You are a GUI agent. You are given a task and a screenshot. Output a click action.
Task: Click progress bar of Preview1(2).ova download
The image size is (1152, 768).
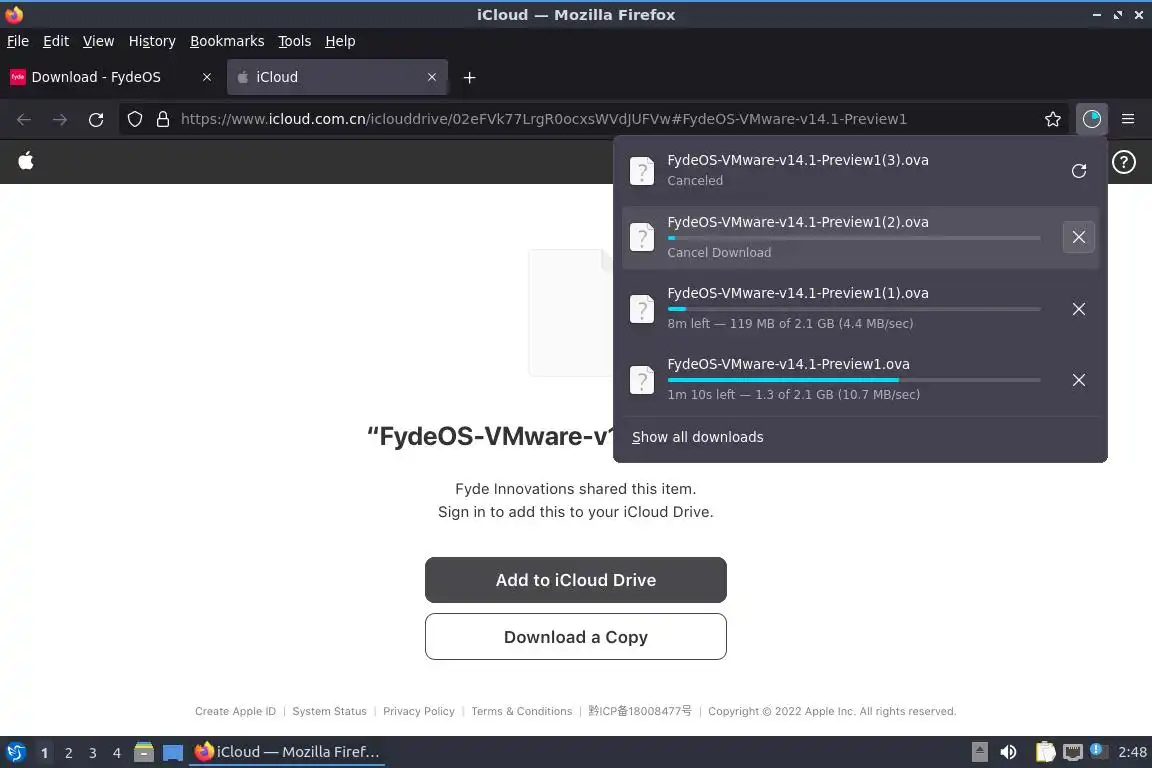[854, 237]
